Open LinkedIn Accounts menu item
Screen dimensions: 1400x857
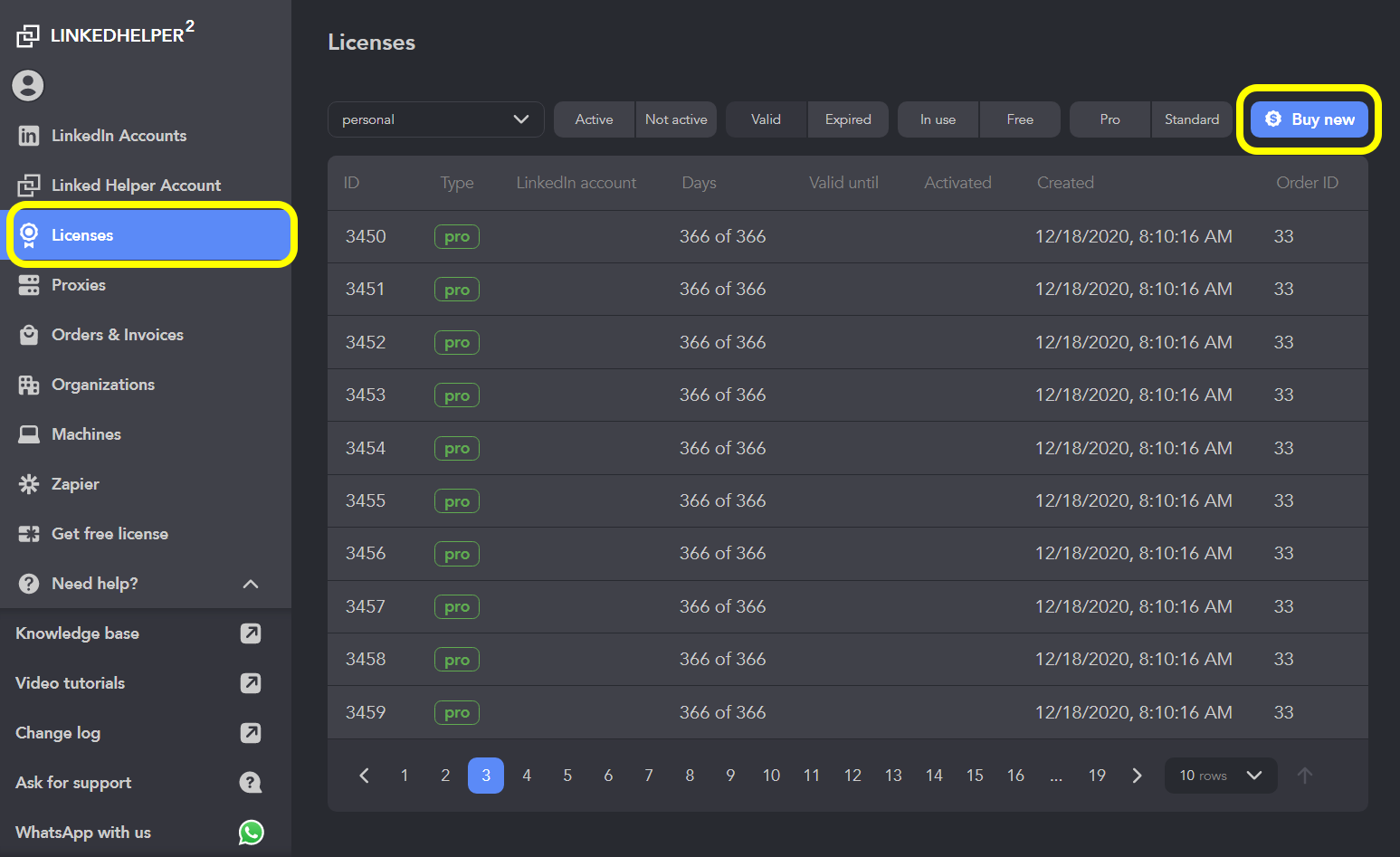coord(146,136)
